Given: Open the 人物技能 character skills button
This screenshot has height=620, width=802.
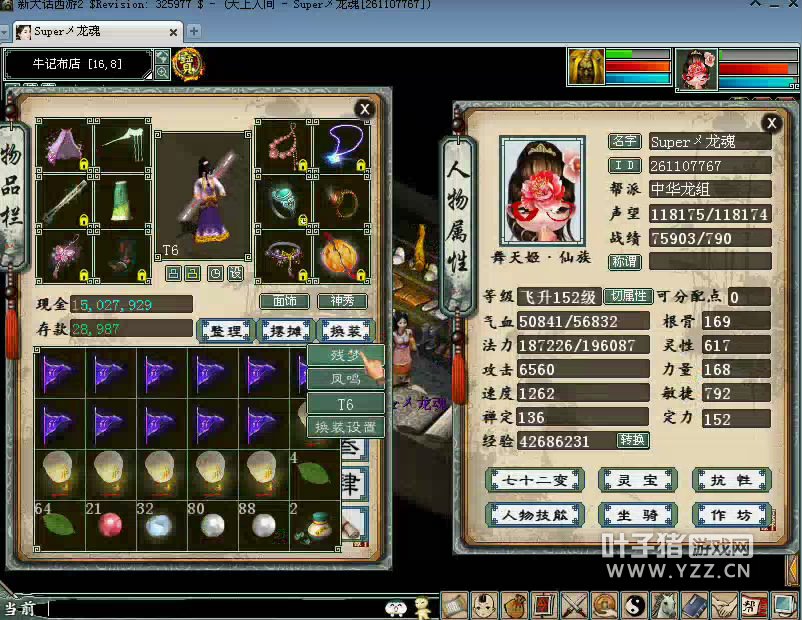Looking at the screenshot, I should coord(534,515).
